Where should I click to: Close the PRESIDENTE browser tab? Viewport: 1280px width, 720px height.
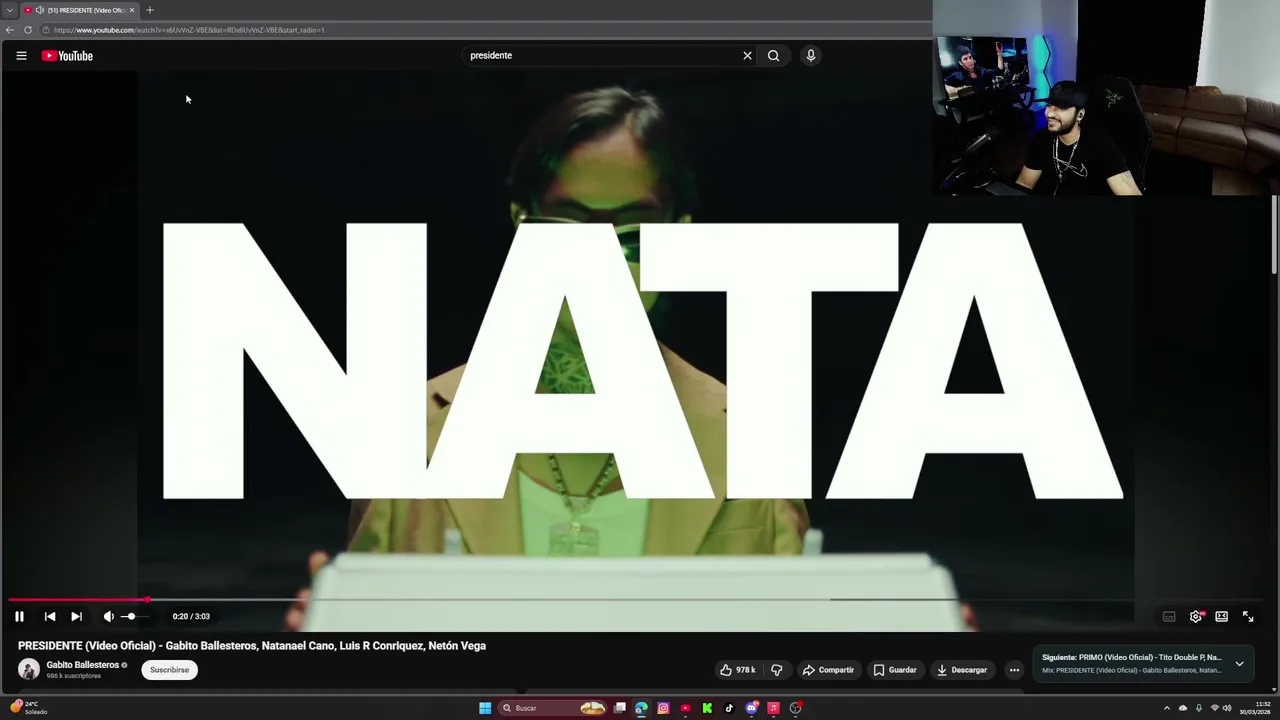click(x=132, y=10)
